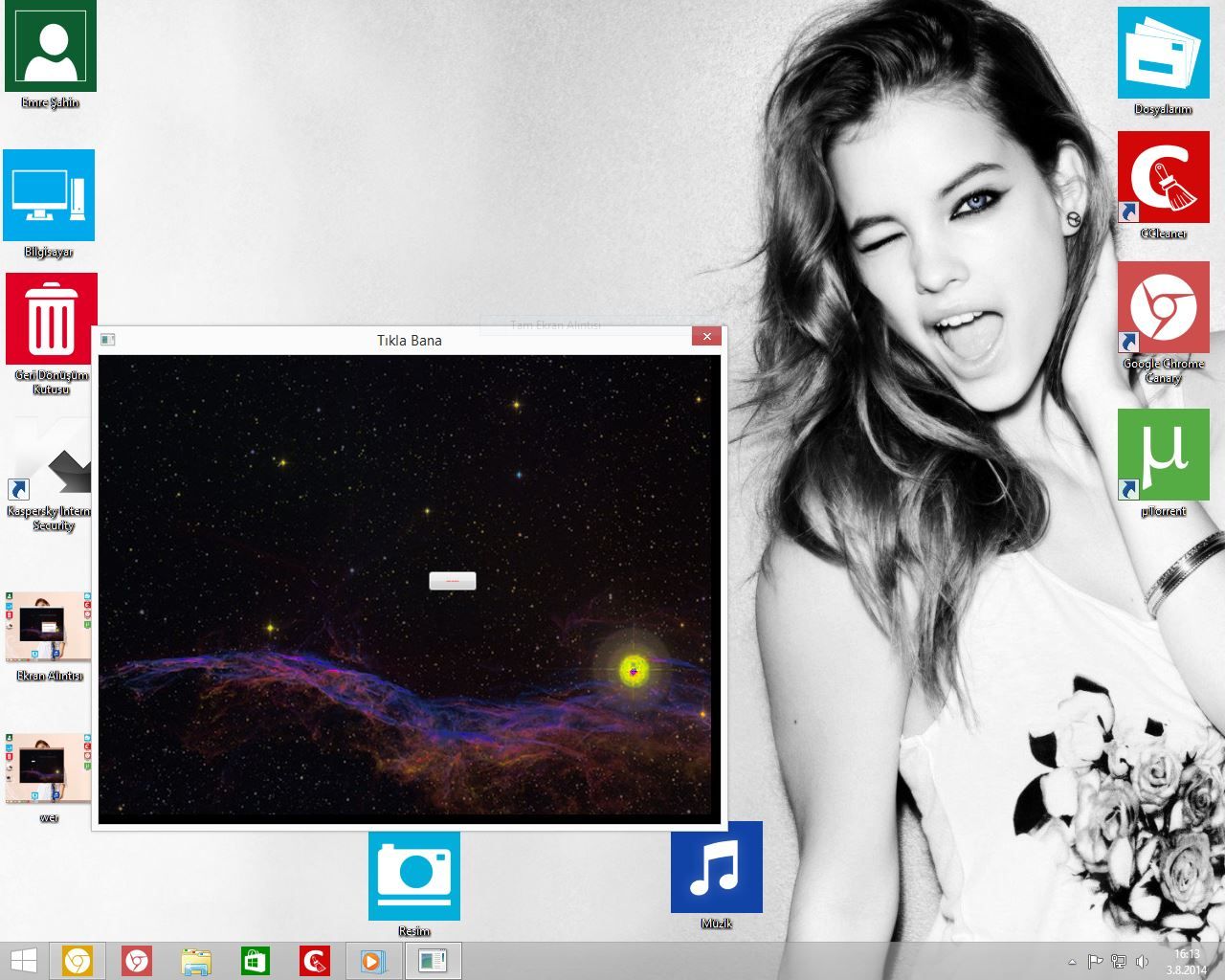The height and width of the screenshot is (980, 1225).
Task: Select the CCleaner desktop shortcut
Action: coord(1164,177)
